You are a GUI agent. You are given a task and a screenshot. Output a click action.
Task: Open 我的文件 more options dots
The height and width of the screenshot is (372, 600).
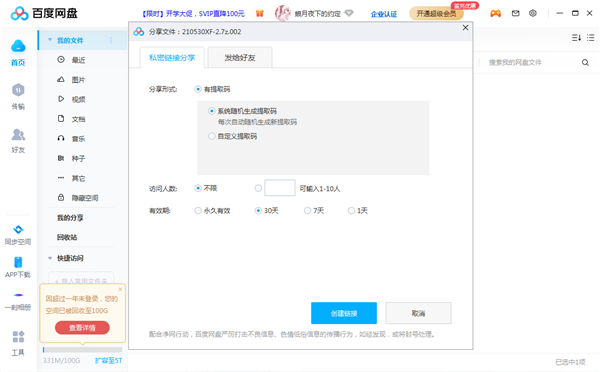pos(111,40)
